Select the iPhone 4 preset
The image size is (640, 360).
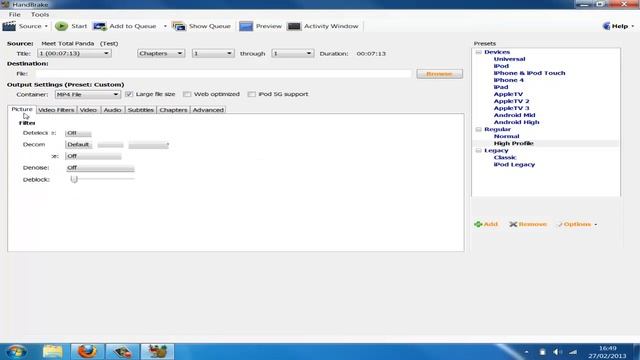point(509,80)
